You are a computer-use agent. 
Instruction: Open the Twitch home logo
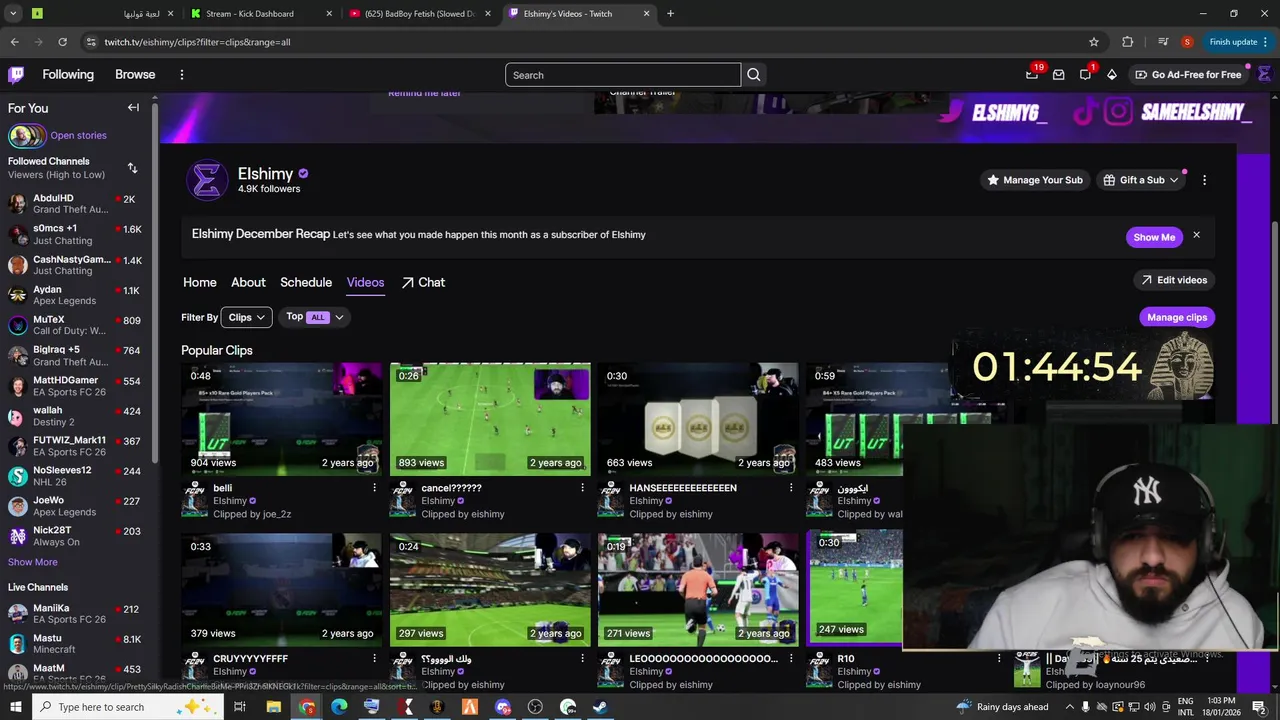pos(16,75)
